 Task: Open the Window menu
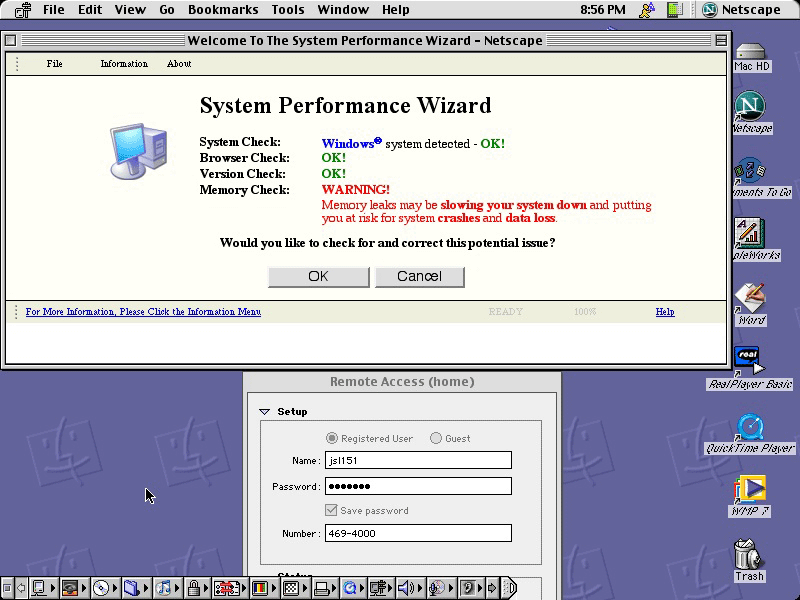343,10
